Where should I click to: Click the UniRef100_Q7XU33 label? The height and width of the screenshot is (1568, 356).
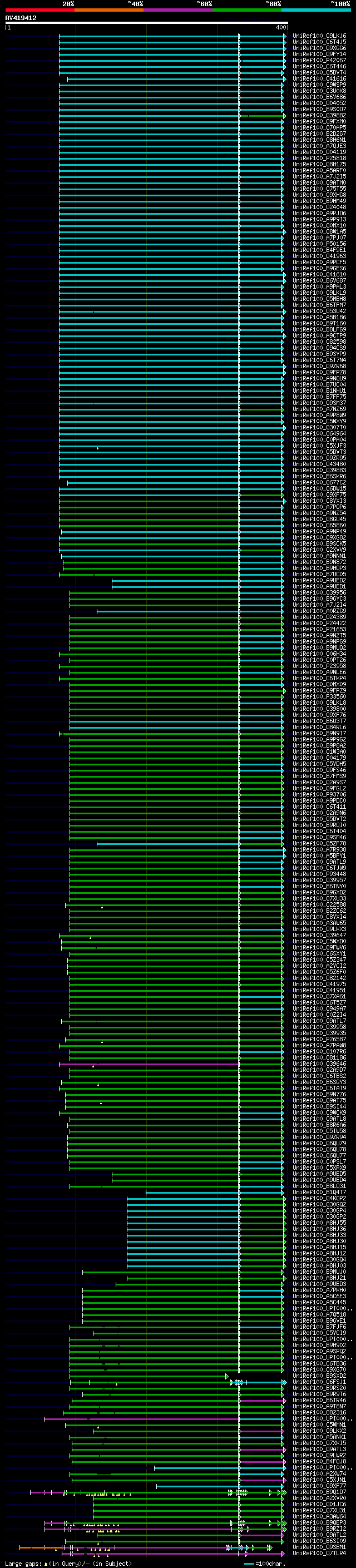[x=319, y=898]
